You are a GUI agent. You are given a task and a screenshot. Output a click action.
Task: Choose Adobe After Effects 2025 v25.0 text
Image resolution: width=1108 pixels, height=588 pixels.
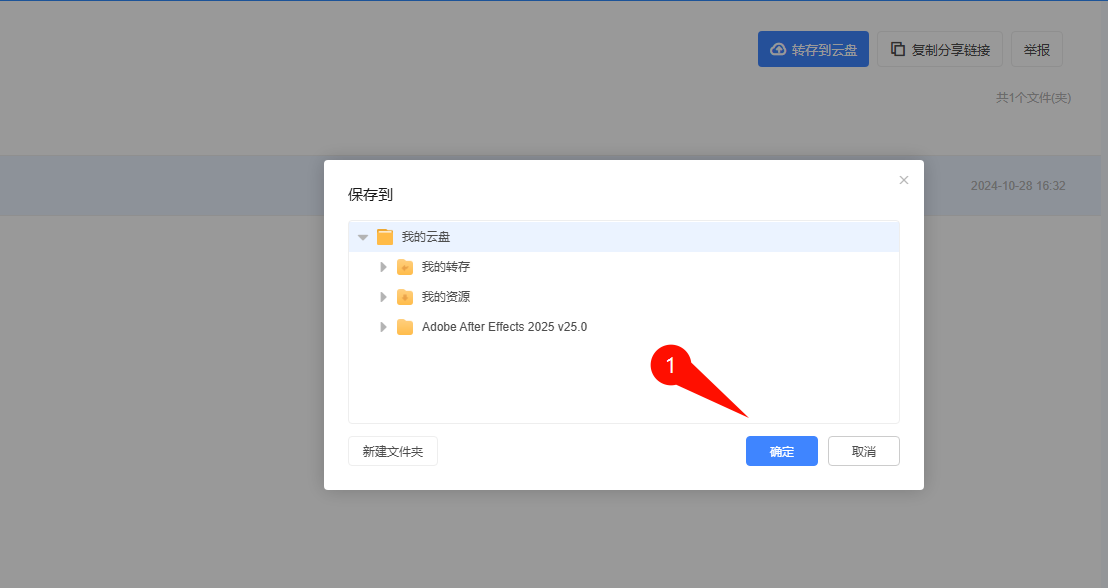[x=505, y=327]
